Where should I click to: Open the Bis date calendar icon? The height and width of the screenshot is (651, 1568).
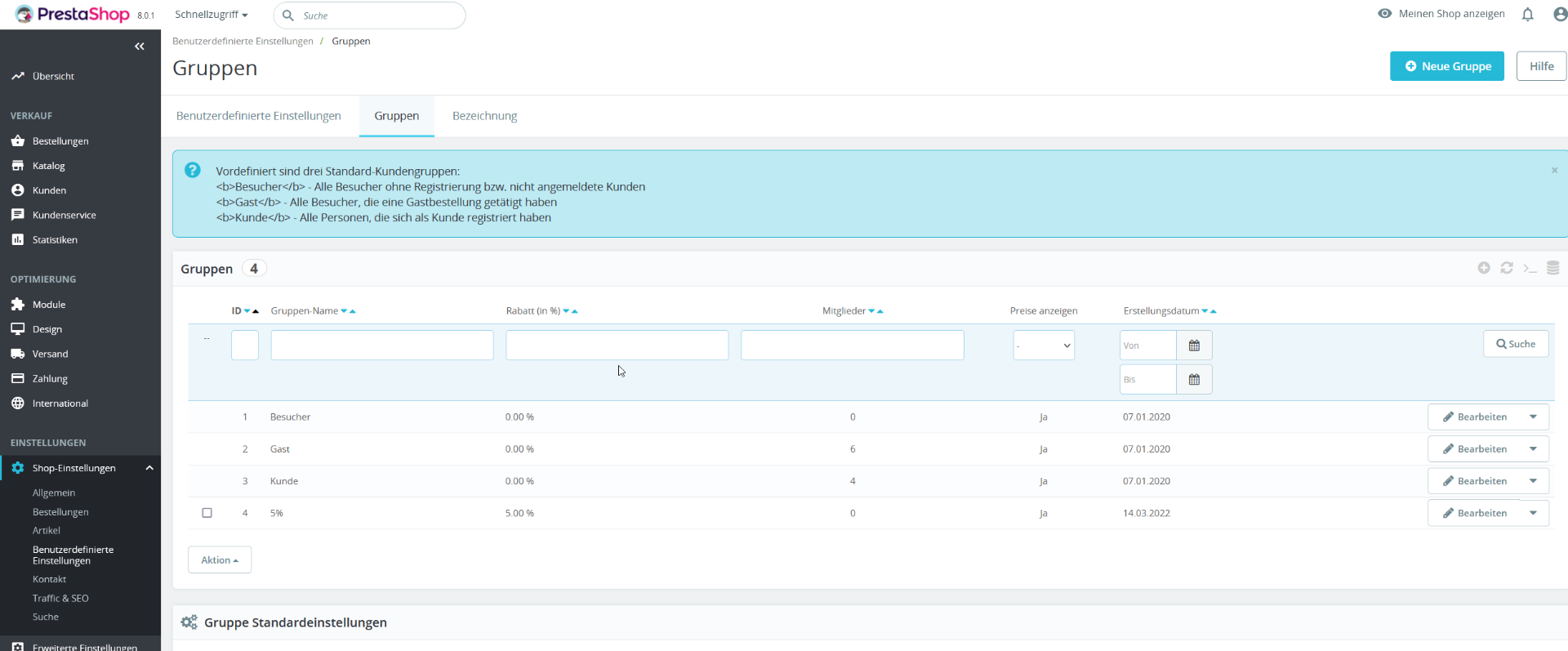1194,380
